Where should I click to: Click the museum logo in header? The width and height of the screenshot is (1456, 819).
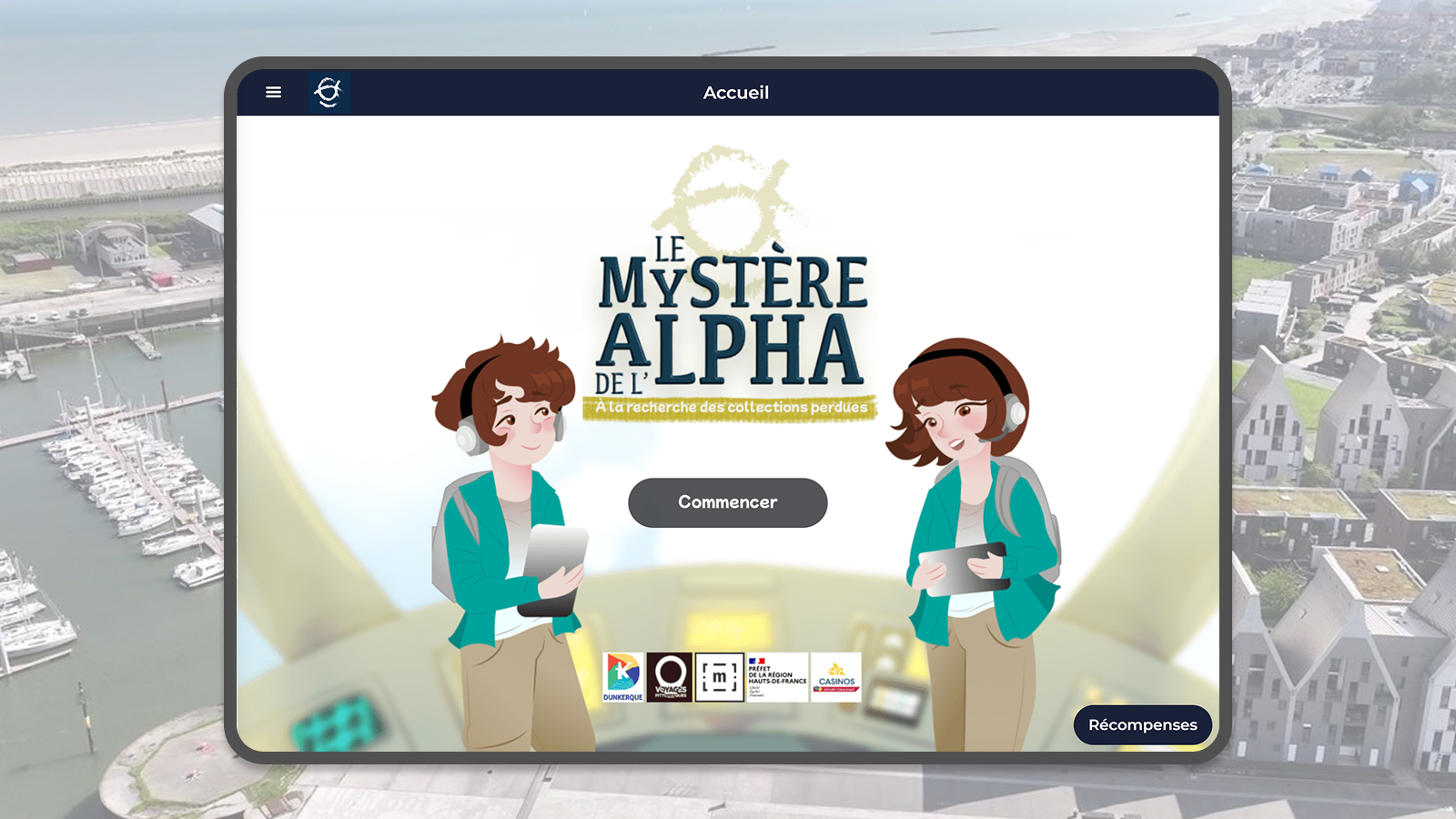[x=329, y=92]
